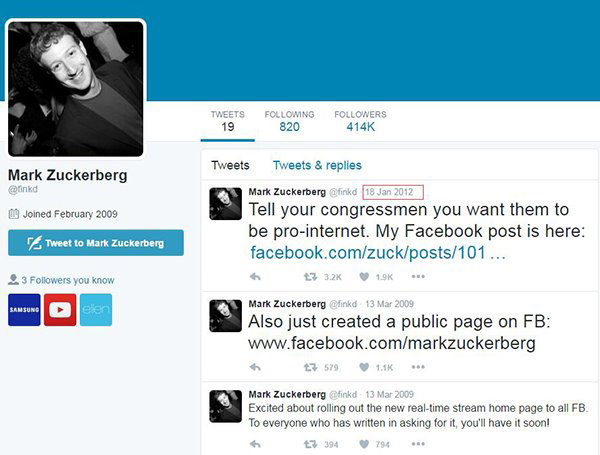The width and height of the screenshot is (600, 455).
Task: Switch to Tweets & replies tab
Action: [317, 165]
